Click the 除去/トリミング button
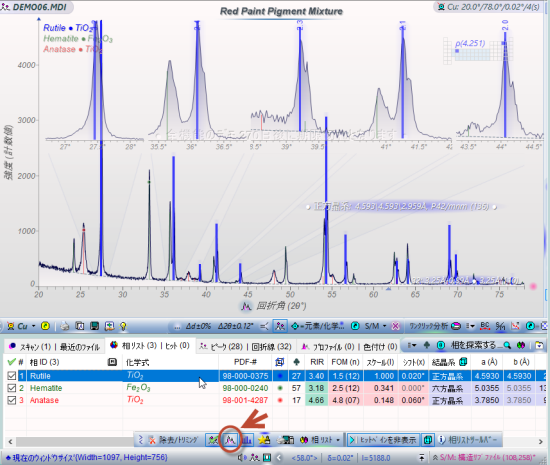This screenshot has width=550, height=465. (x=174, y=440)
